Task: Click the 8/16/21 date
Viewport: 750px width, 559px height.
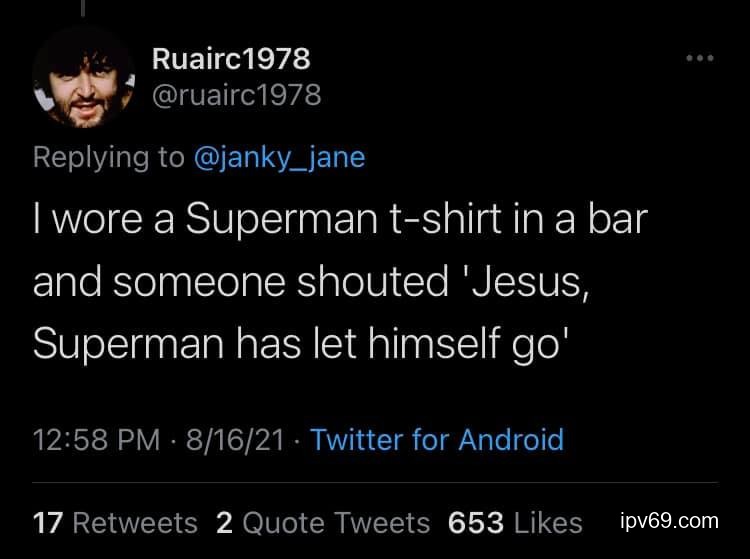Action: point(236,439)
